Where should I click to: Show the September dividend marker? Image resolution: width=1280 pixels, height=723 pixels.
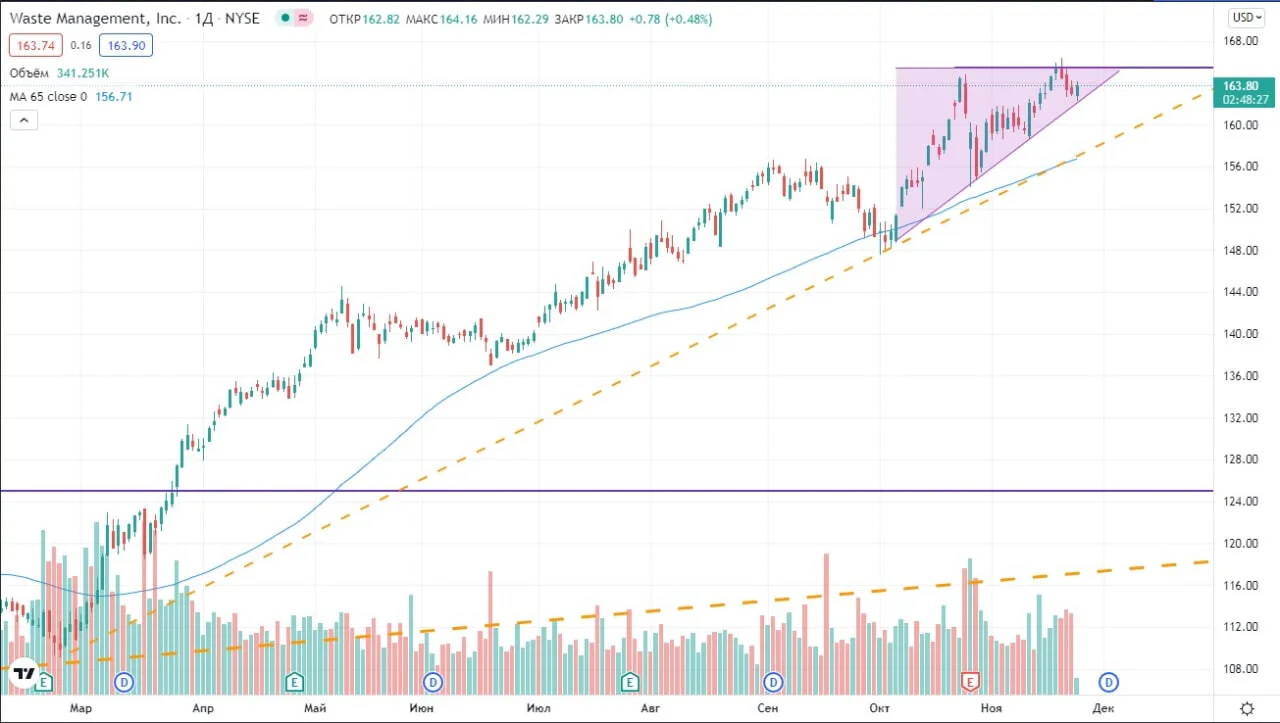coord(773,682)
